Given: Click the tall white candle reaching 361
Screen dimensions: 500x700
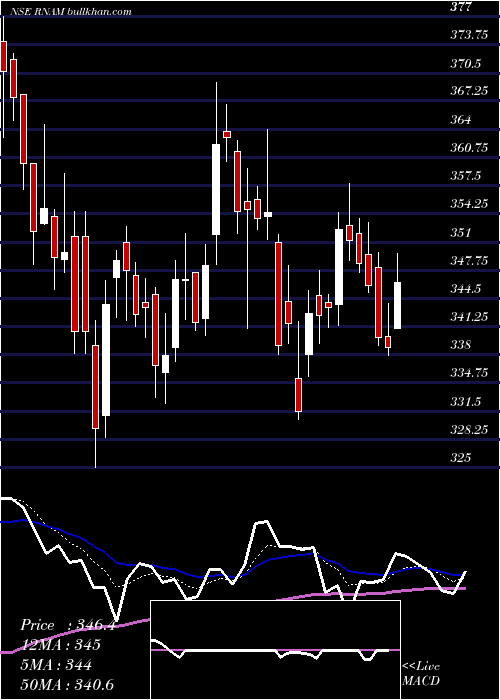Looking at the screenshot, I should point(216,189).
